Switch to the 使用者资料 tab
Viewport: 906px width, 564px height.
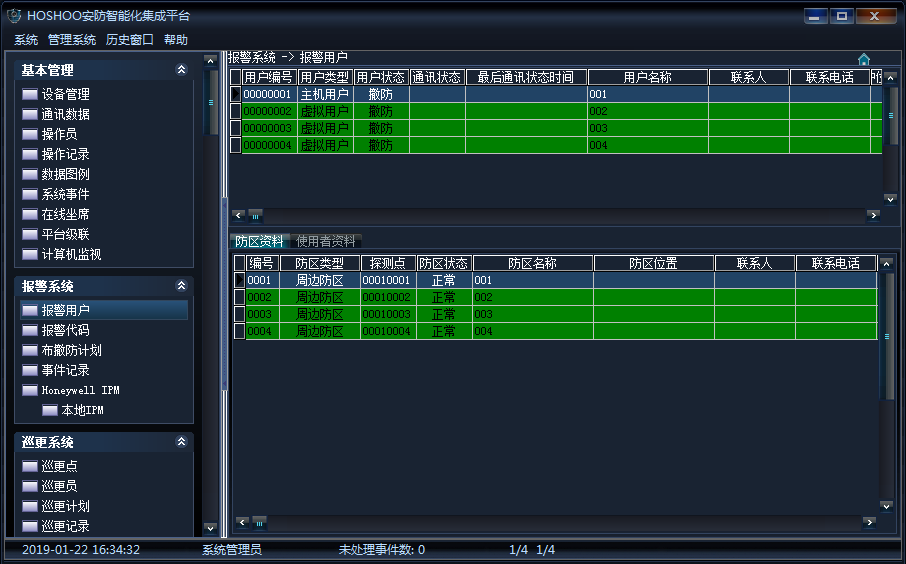(325, 241)
